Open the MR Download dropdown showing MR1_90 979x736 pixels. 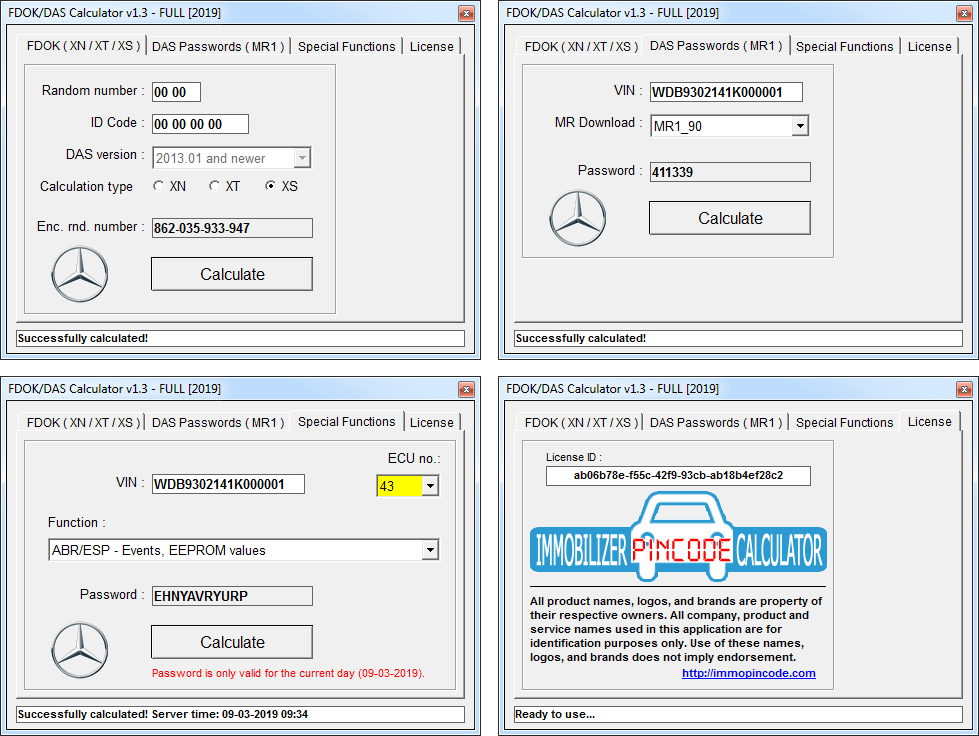point(800,126)
